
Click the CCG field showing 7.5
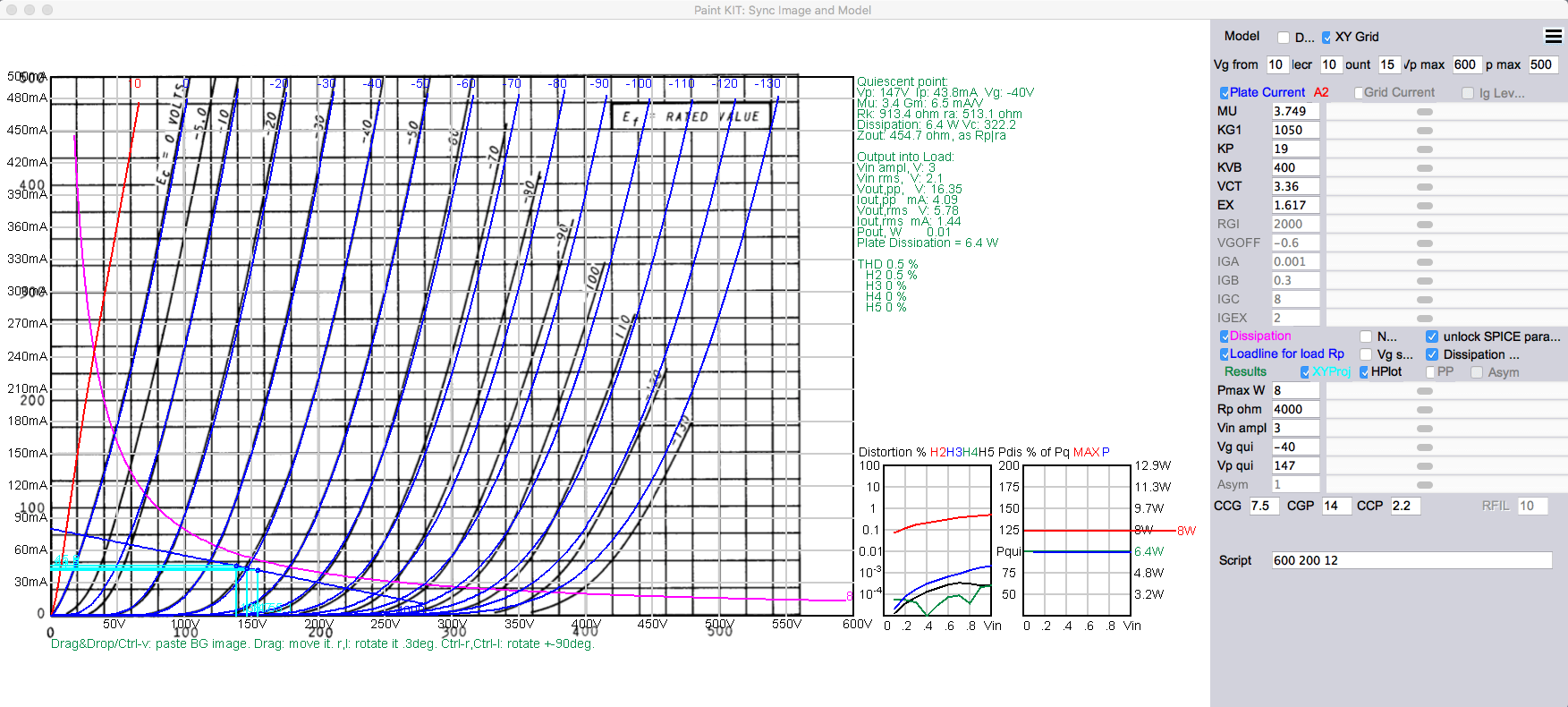1264,507
